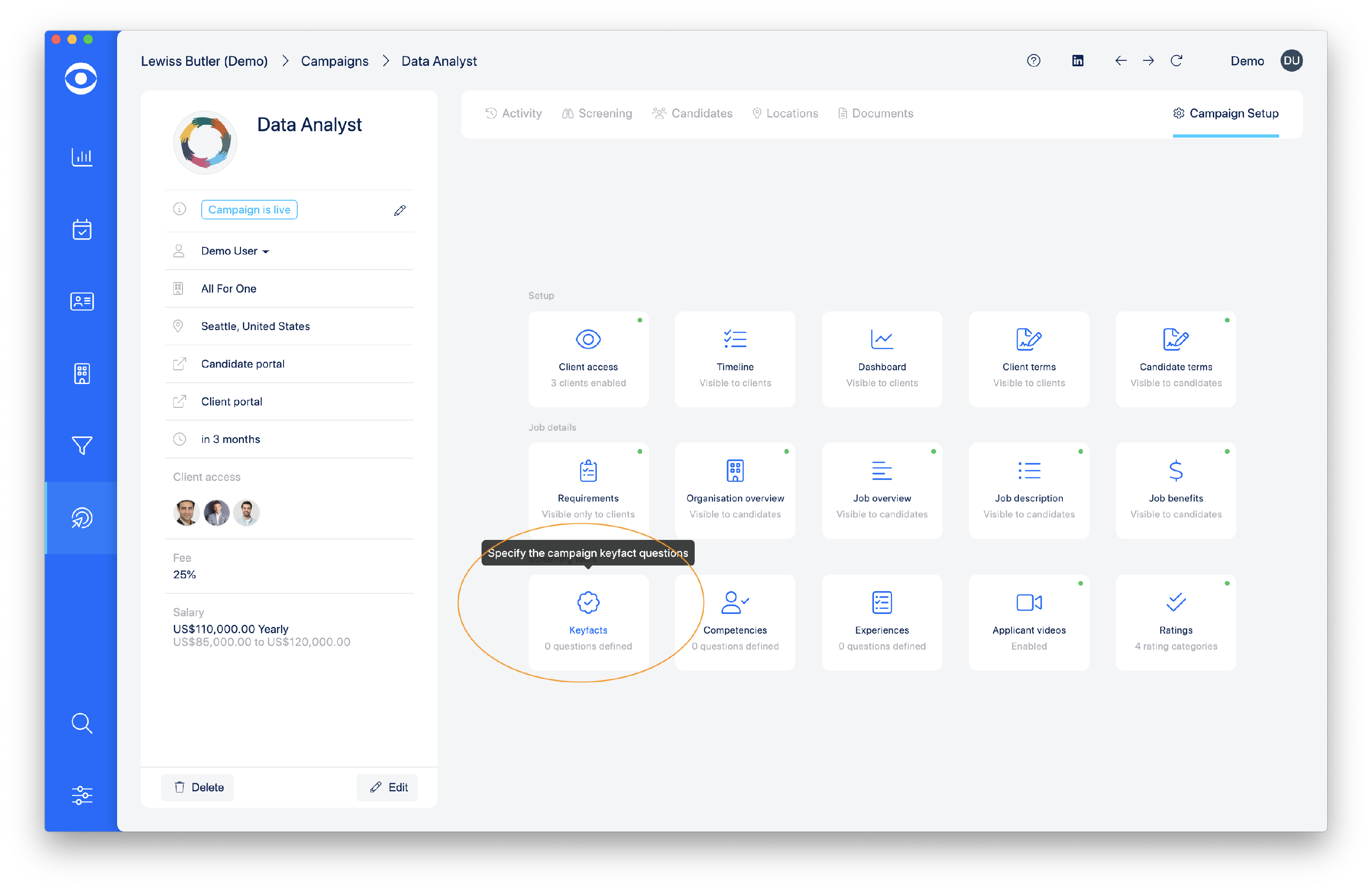Click the funnel filter sidebar icon
Screen dimensions: 1372x891
81,445
